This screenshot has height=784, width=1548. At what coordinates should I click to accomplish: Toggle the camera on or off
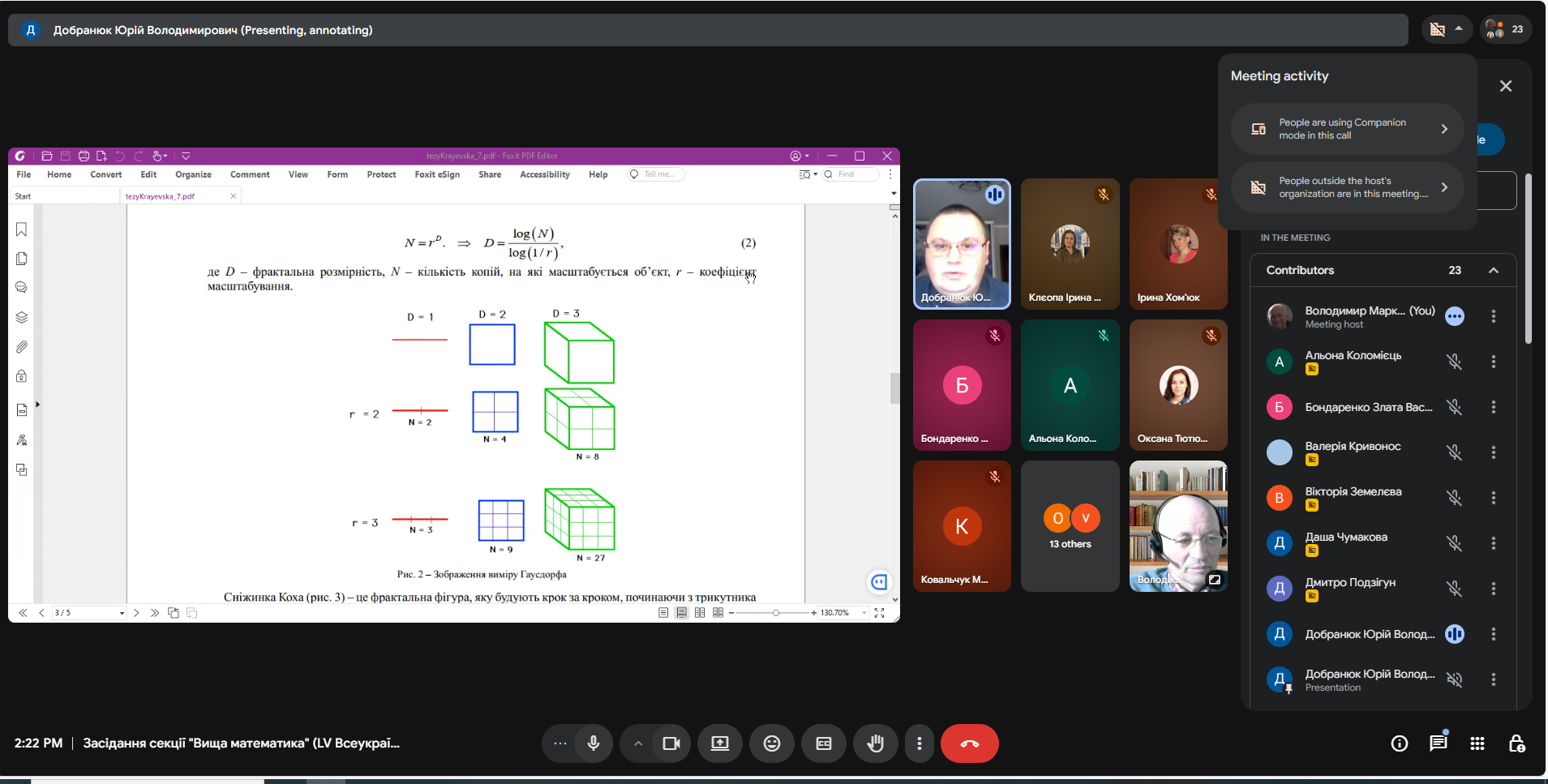pos(671,743)
